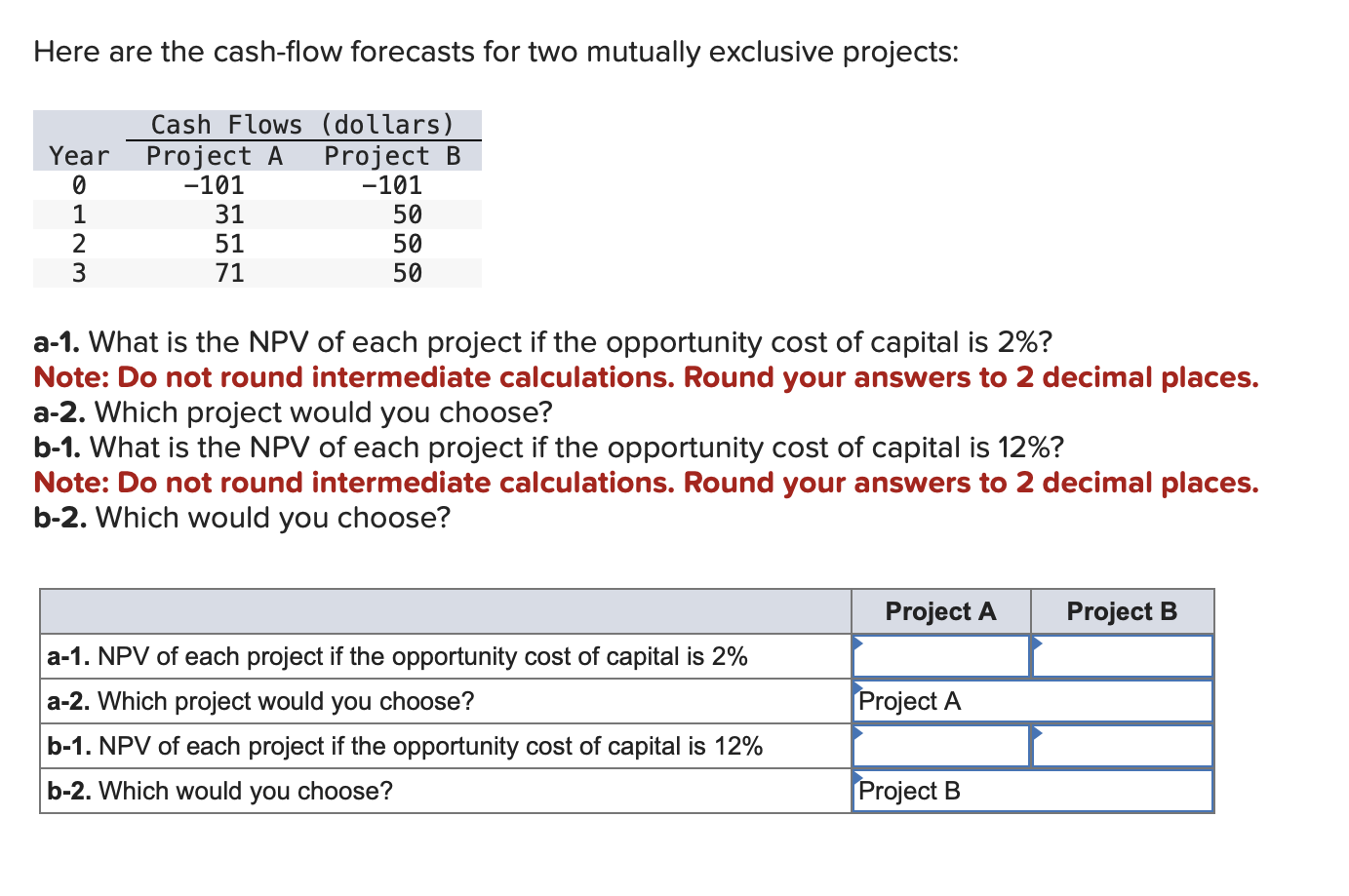Select the empty a-1 Project B answer cell

pos(1120,656)
